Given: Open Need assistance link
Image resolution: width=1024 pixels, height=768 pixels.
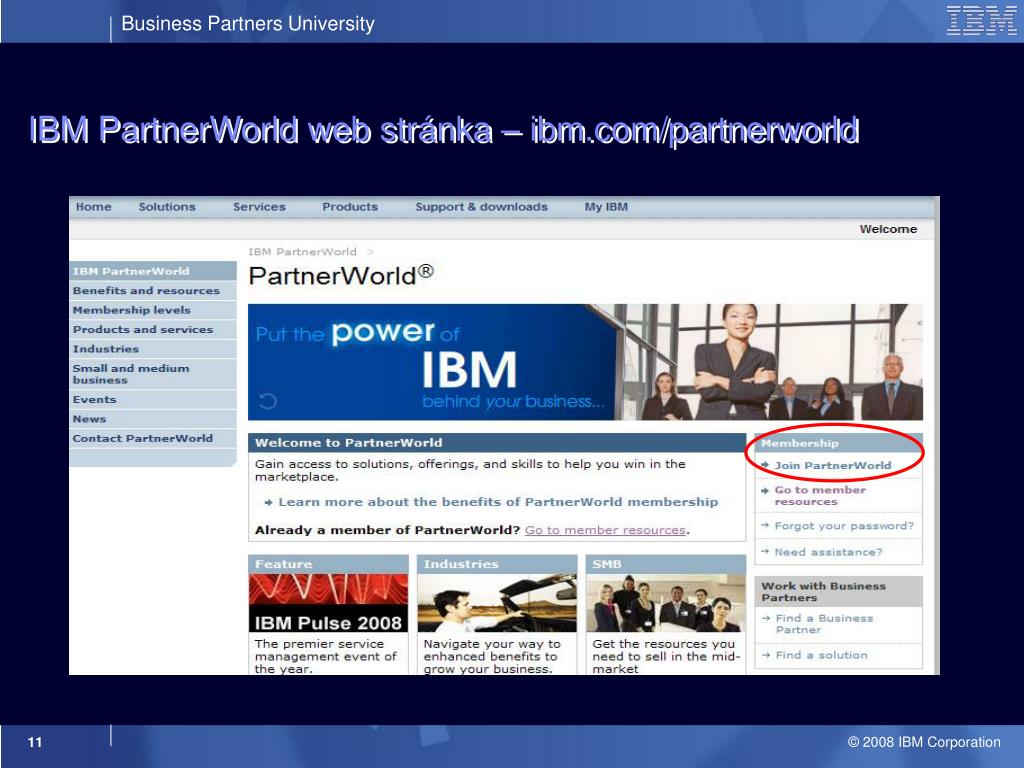Looking at the screenshot, I should point(828,552).
